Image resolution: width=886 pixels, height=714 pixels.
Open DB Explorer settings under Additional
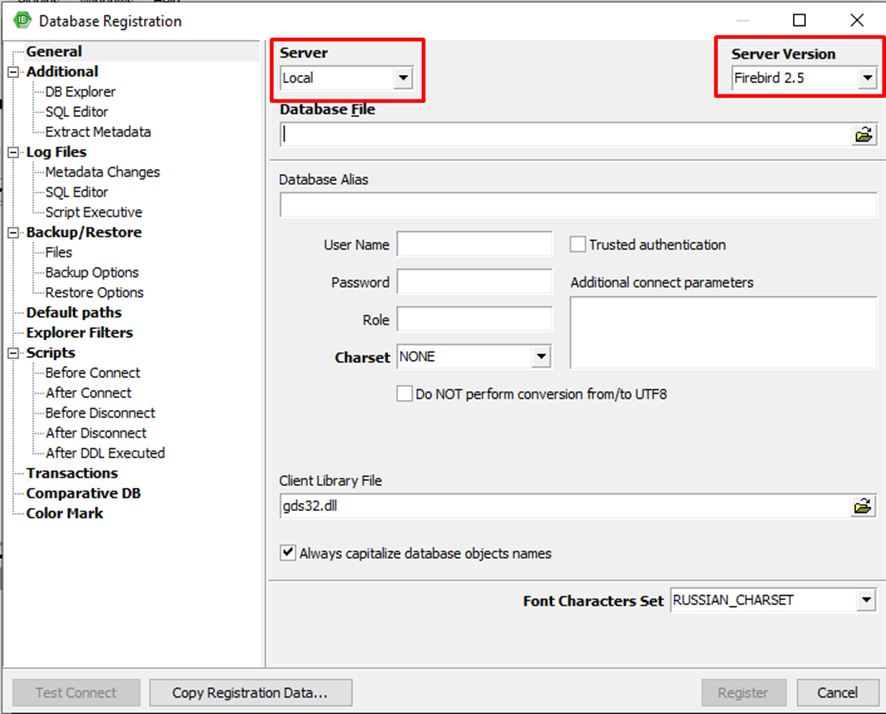point(80,92)
